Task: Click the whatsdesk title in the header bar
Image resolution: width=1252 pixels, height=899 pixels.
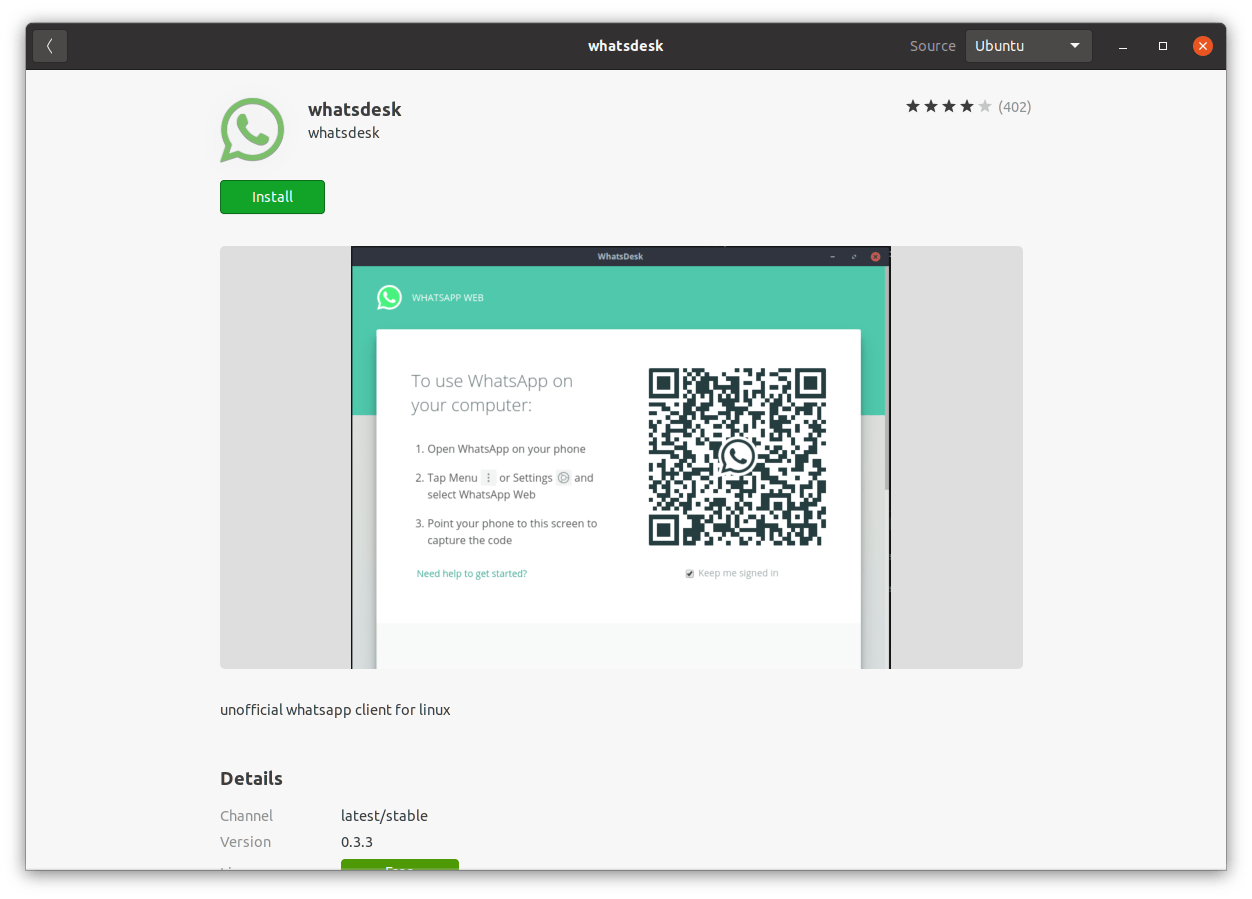Action: tap(626, 45)
